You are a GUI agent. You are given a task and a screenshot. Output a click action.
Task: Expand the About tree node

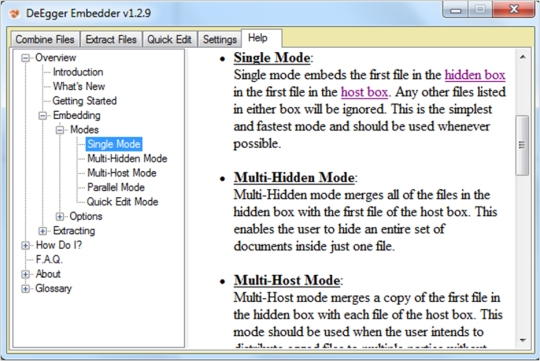pos(25,275)
